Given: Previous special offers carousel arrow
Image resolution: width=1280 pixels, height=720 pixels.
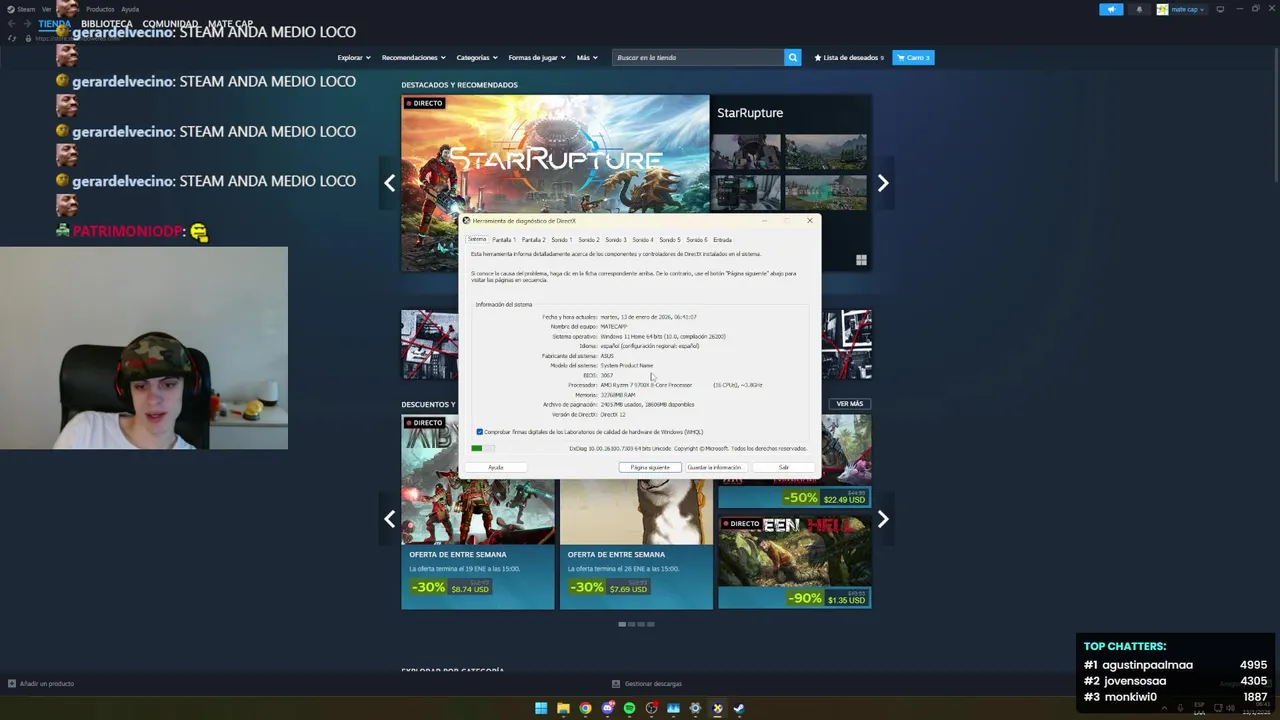Looking at the screenshot, I should (390, 519).
